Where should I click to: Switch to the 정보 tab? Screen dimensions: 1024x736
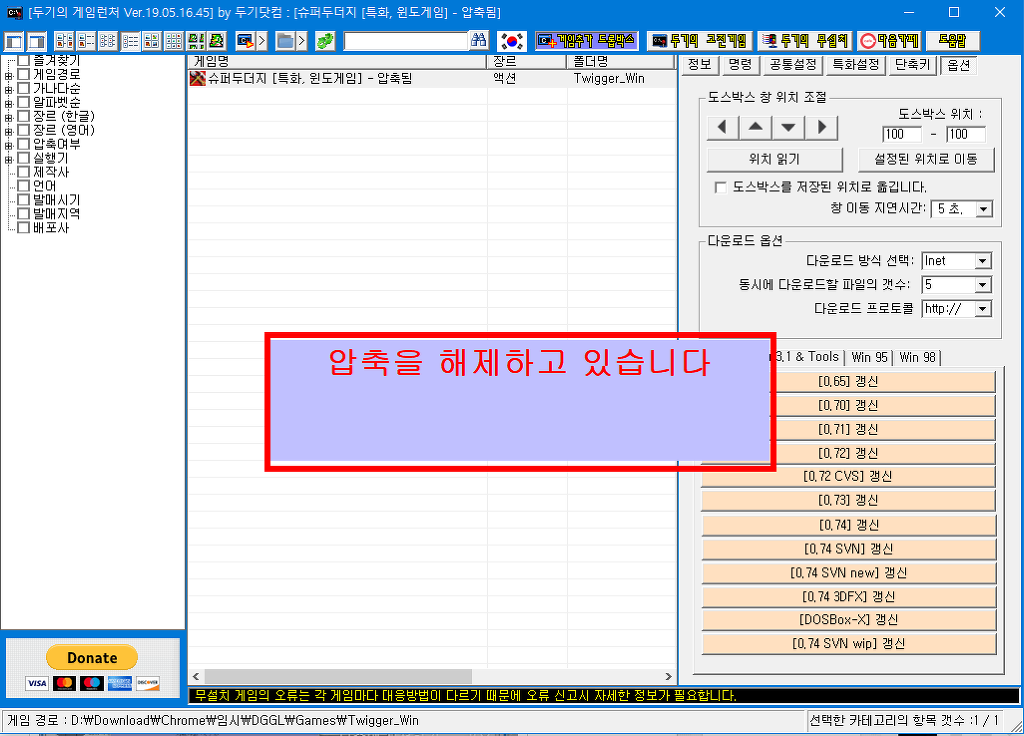point(699,65)
